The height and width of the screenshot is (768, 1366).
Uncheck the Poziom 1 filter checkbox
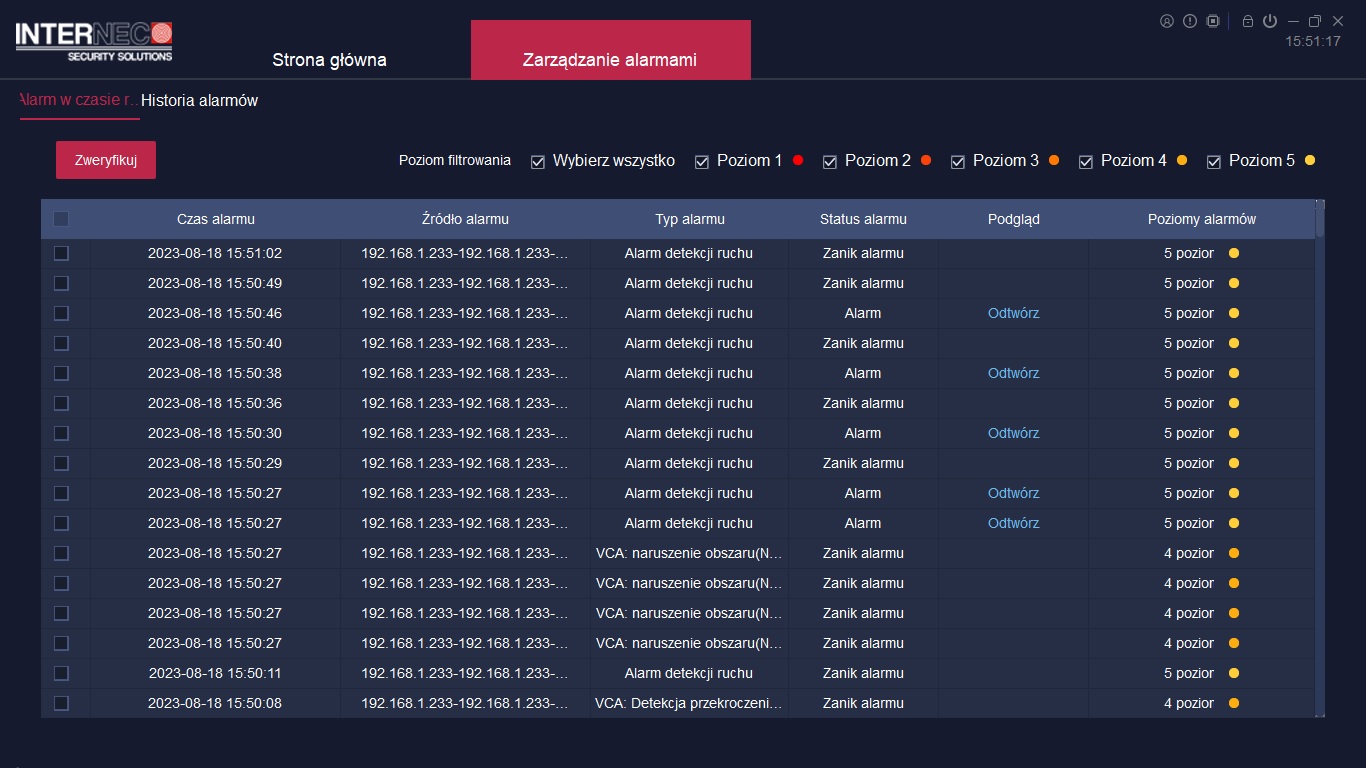pyautogui.click(x=702, y=162)
